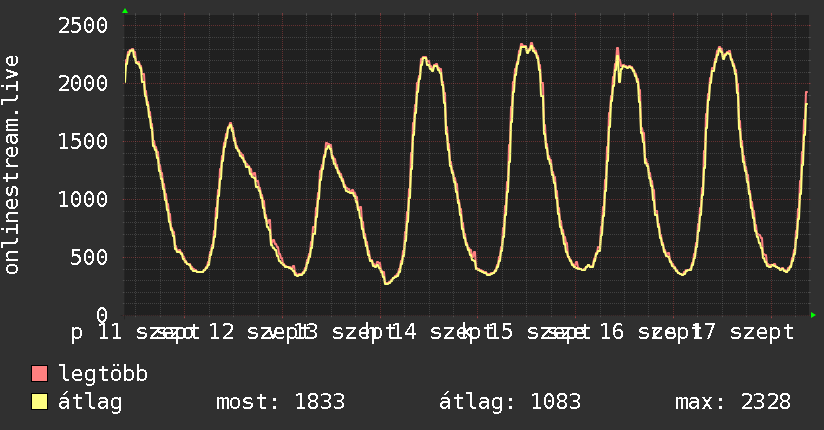Click the 'most: 1833' value

pos(281,402)
